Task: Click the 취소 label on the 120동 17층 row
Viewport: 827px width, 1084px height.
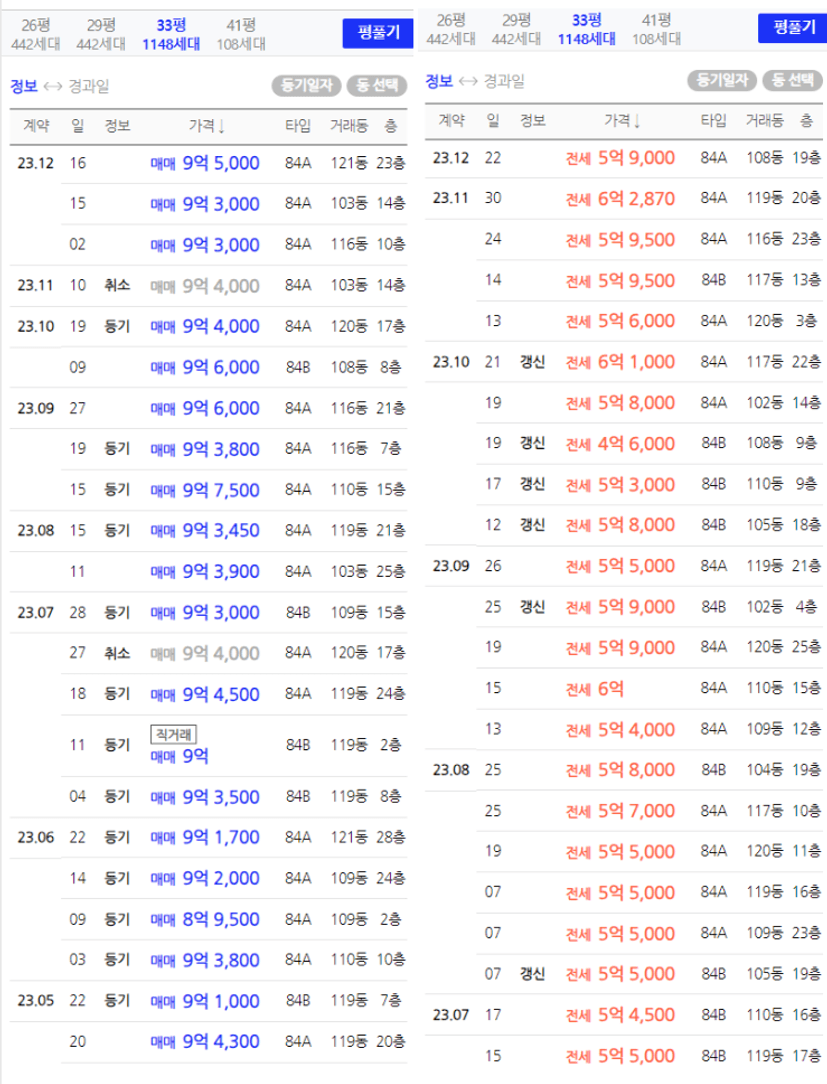Action: (x=117, y=653)
